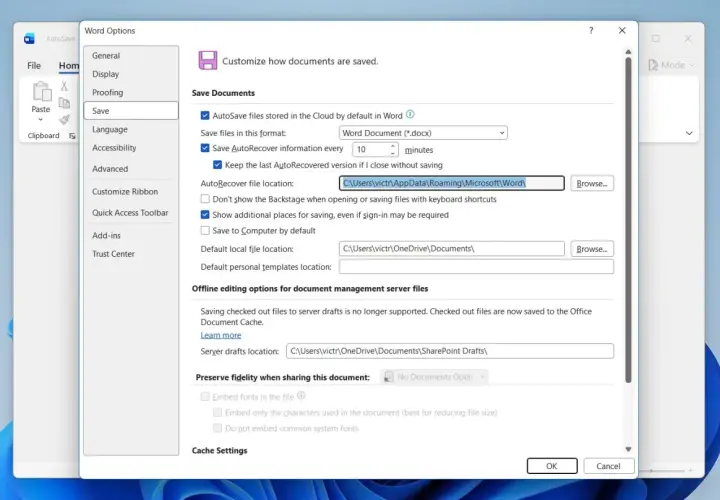Click the help question mark in Word Options
Image resolution: width=720 pixels, height=500 pixels.
[591, 30]
